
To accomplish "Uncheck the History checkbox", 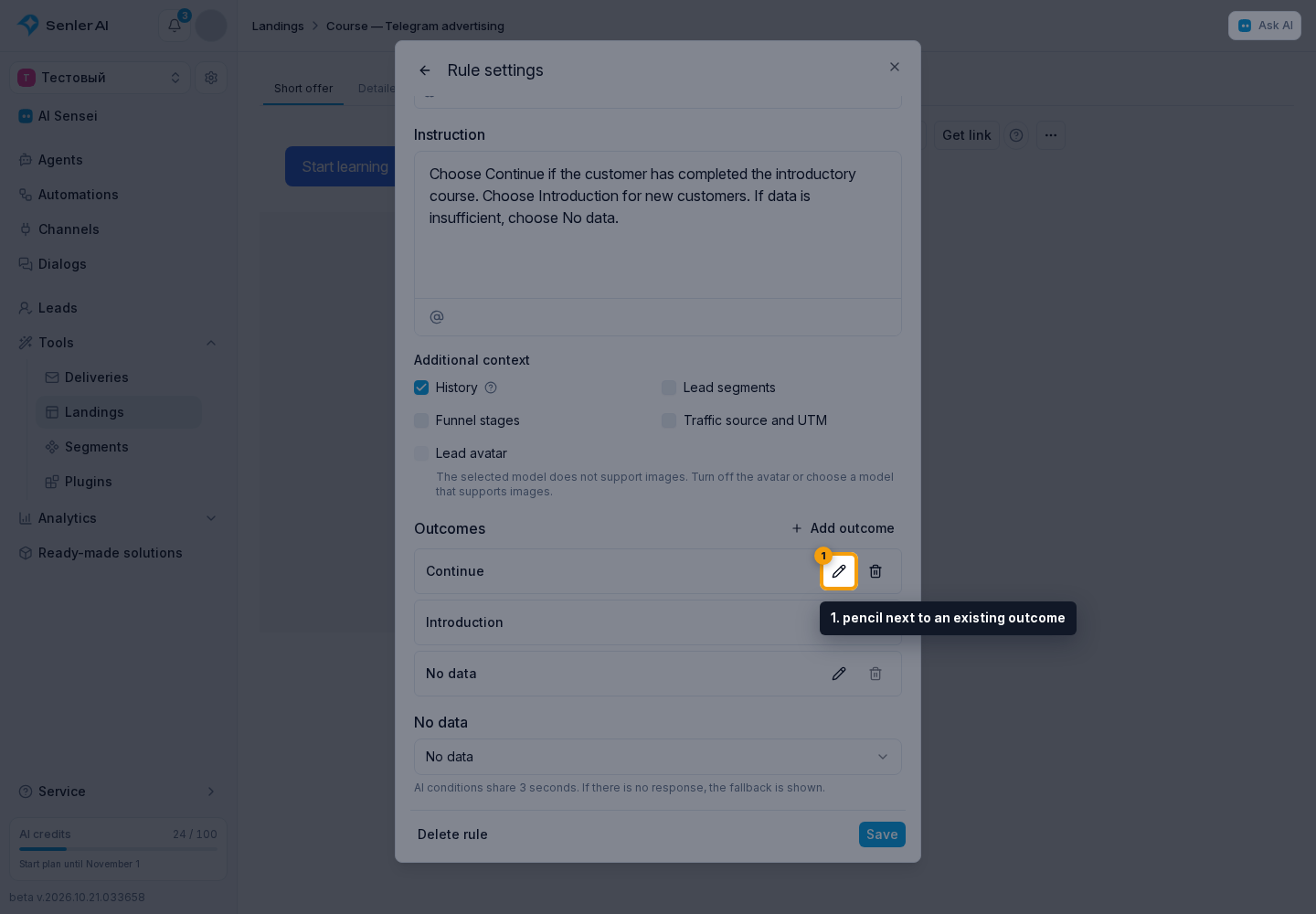I will [x=421, y=388].
